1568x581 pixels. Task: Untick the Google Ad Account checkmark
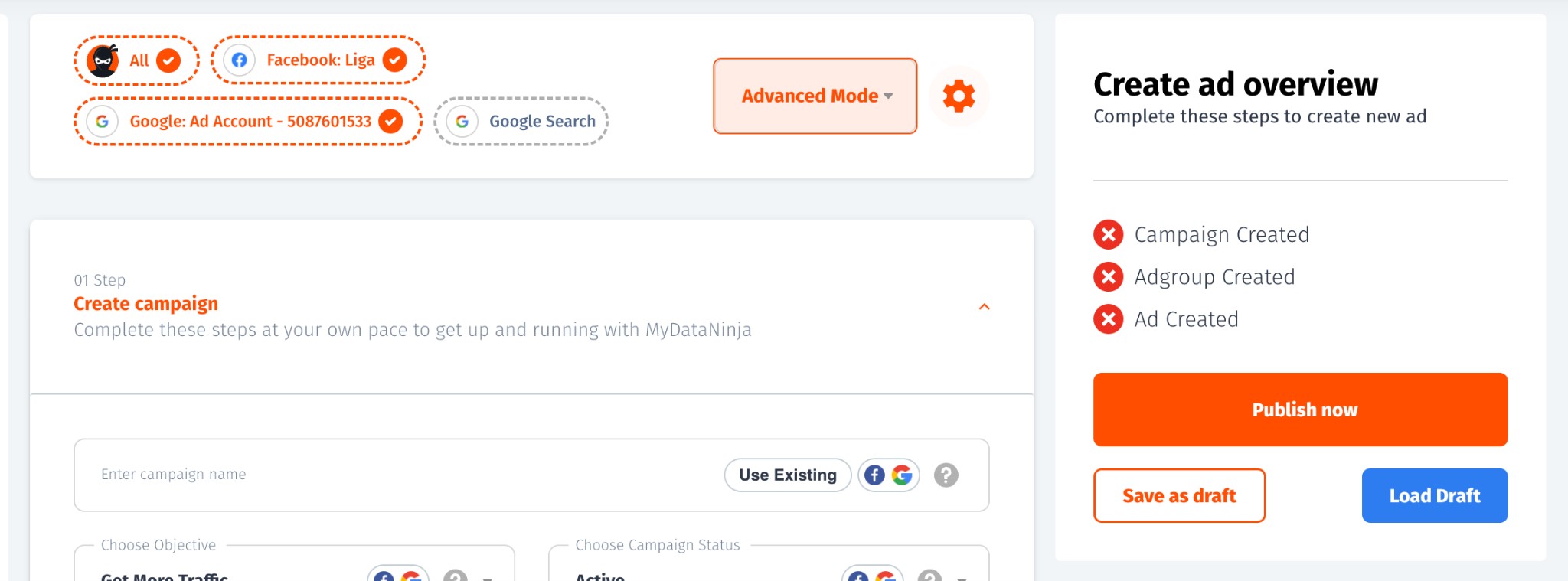390,121
